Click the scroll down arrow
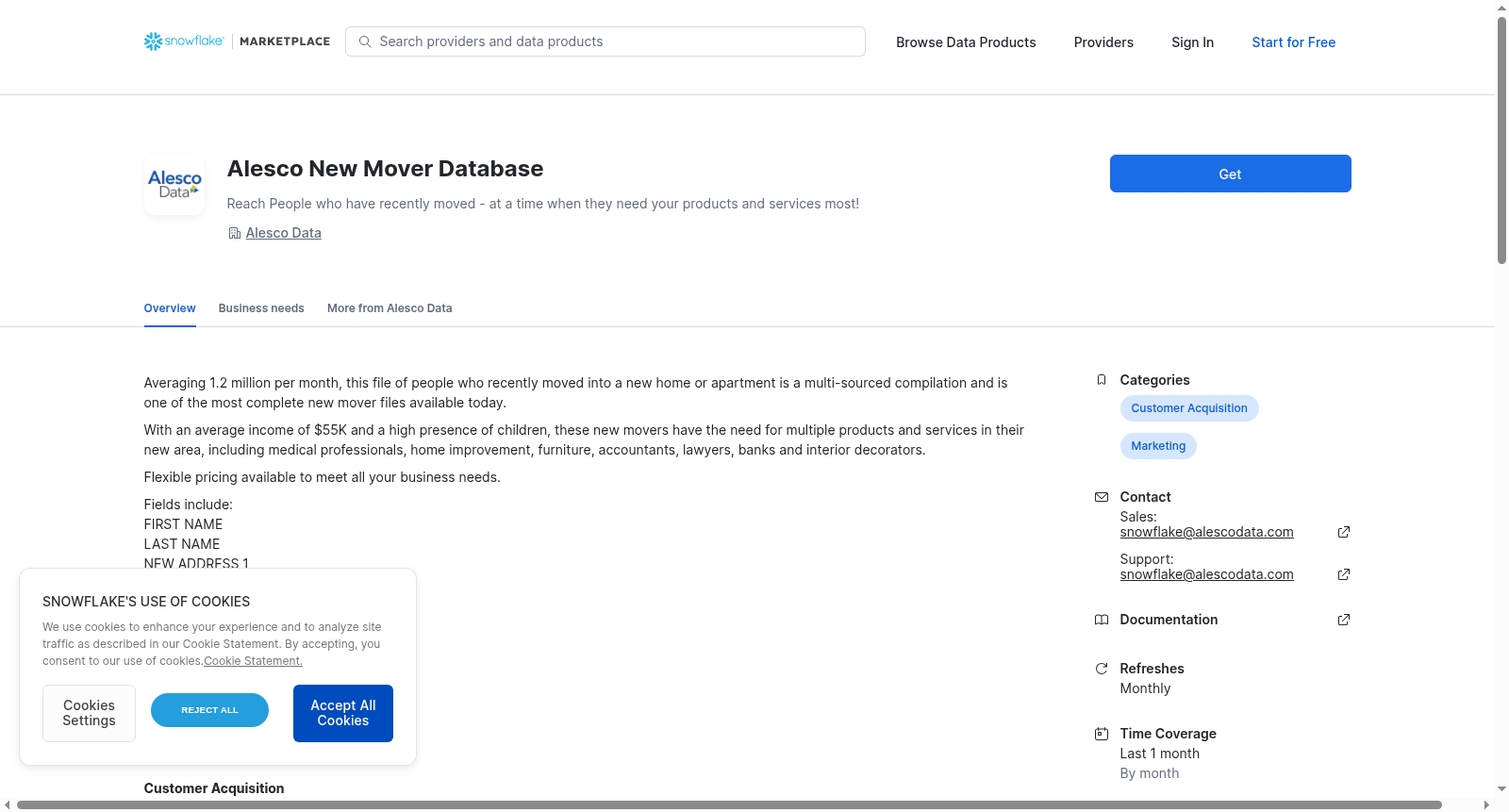The height and width of the screenshot is (812, 1509). click(x=1501, y=789)
